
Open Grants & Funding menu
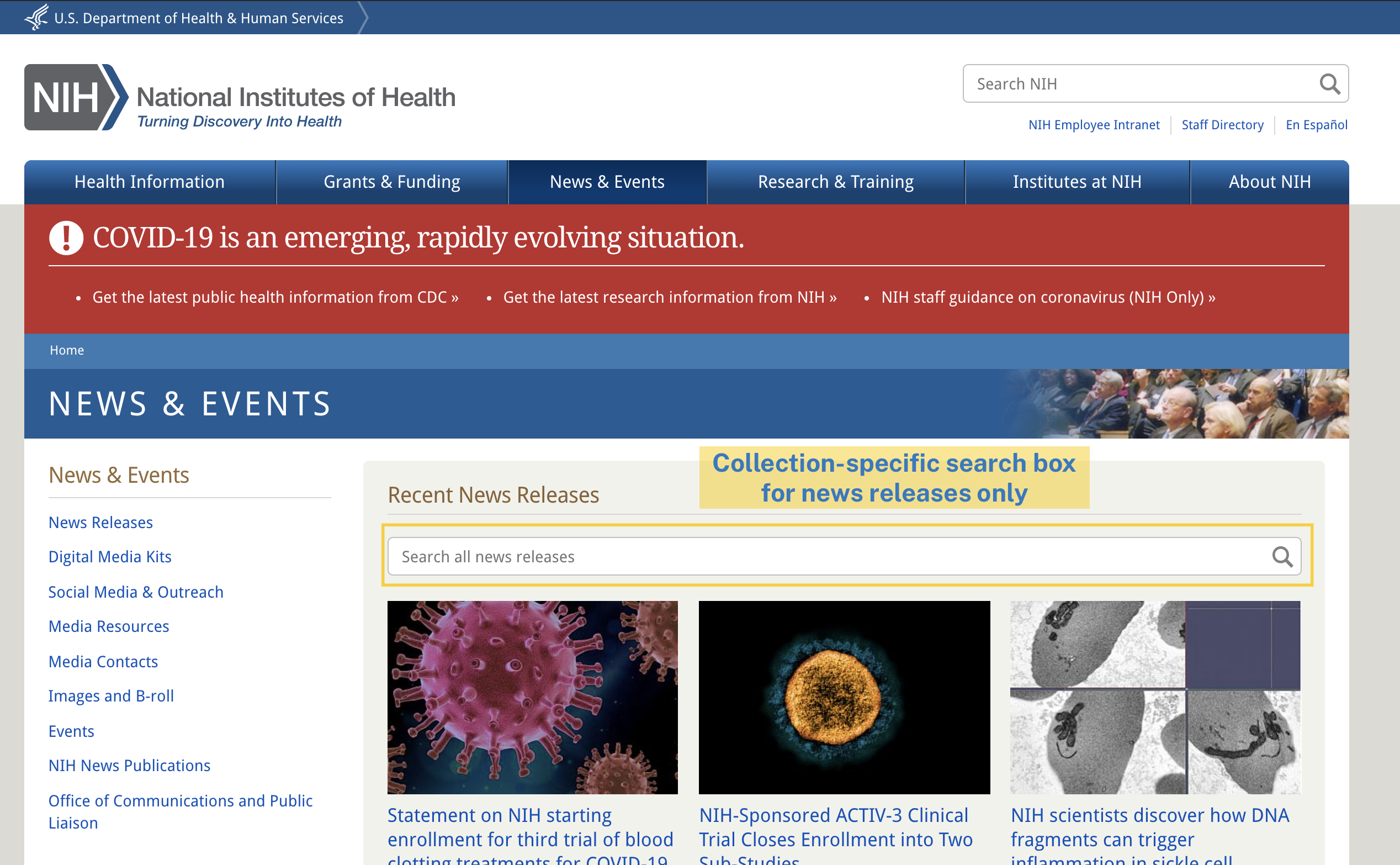[392, 182]
